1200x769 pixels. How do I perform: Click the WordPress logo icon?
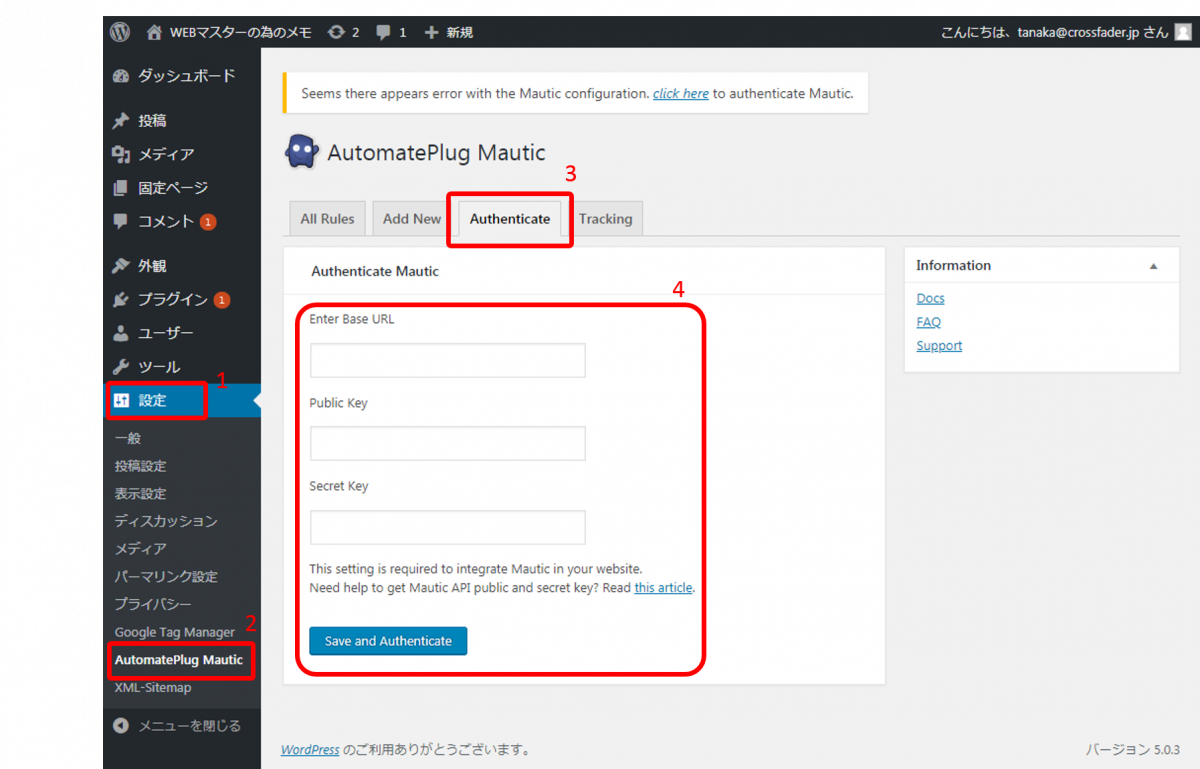[x=120, y=32]
